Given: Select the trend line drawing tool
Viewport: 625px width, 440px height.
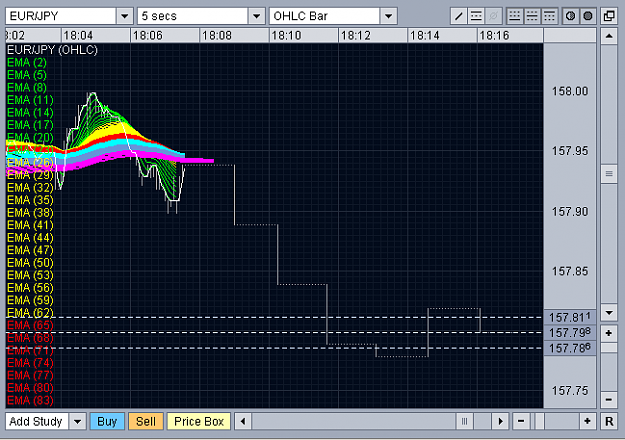Looking at the screenshot, I should [x=458, y=16].
